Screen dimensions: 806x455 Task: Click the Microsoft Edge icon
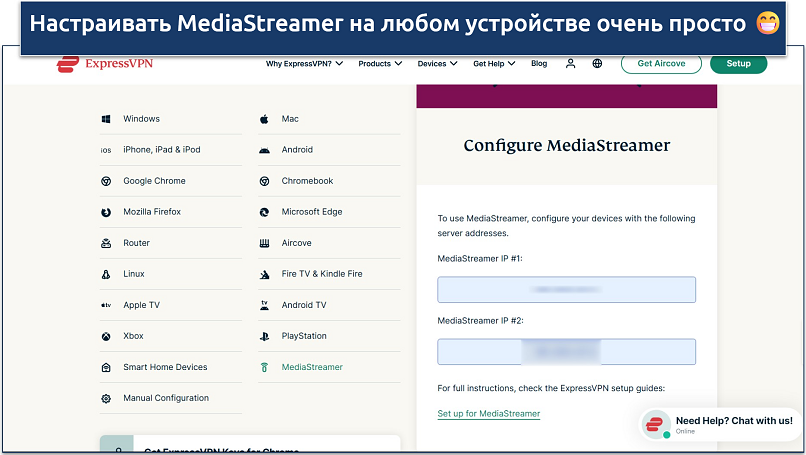(x=264, y=212)
